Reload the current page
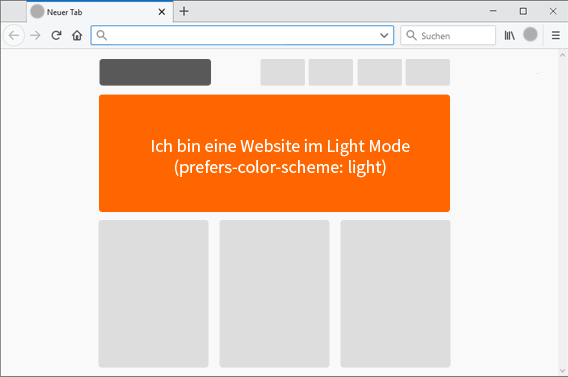Viewport: 568px width, 377px height. (56, 35)
